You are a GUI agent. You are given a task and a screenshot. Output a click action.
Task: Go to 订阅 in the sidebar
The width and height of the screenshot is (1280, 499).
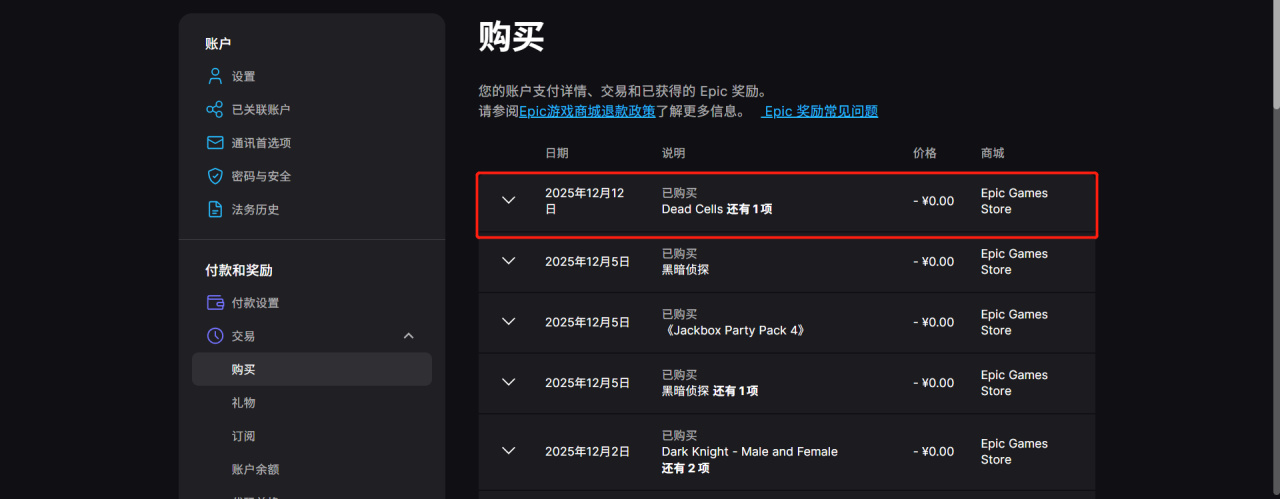point(243,436)
